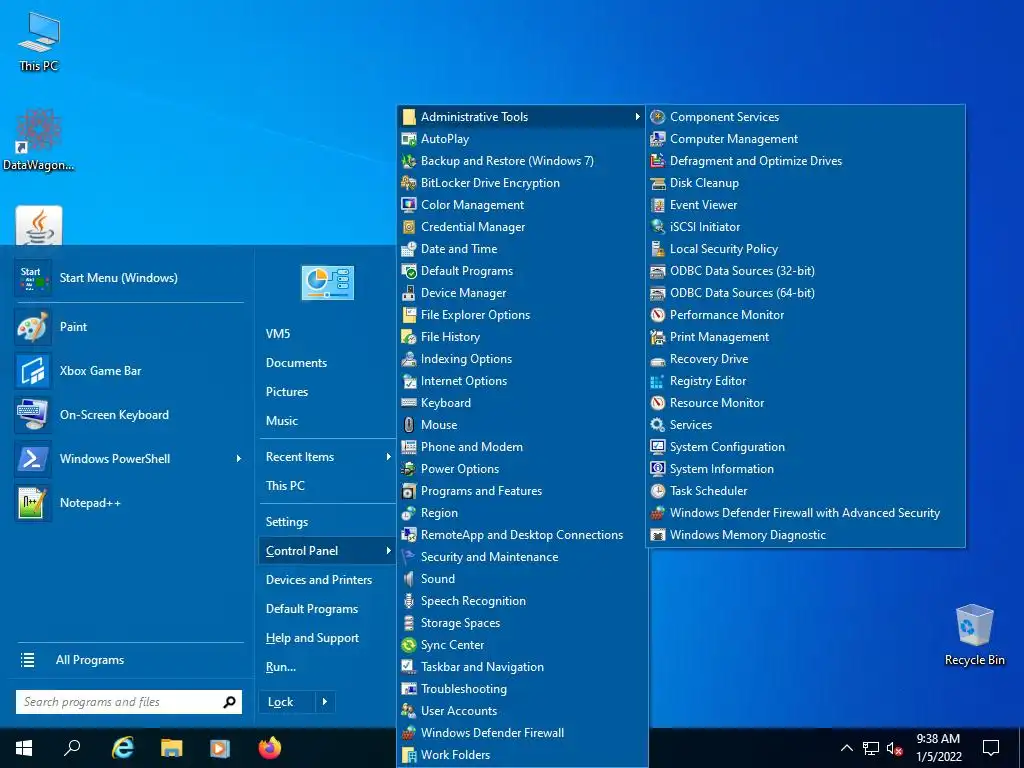1024x768 pixels.
Task: Open taskbar search magnifier
Action: click(72, 748)
